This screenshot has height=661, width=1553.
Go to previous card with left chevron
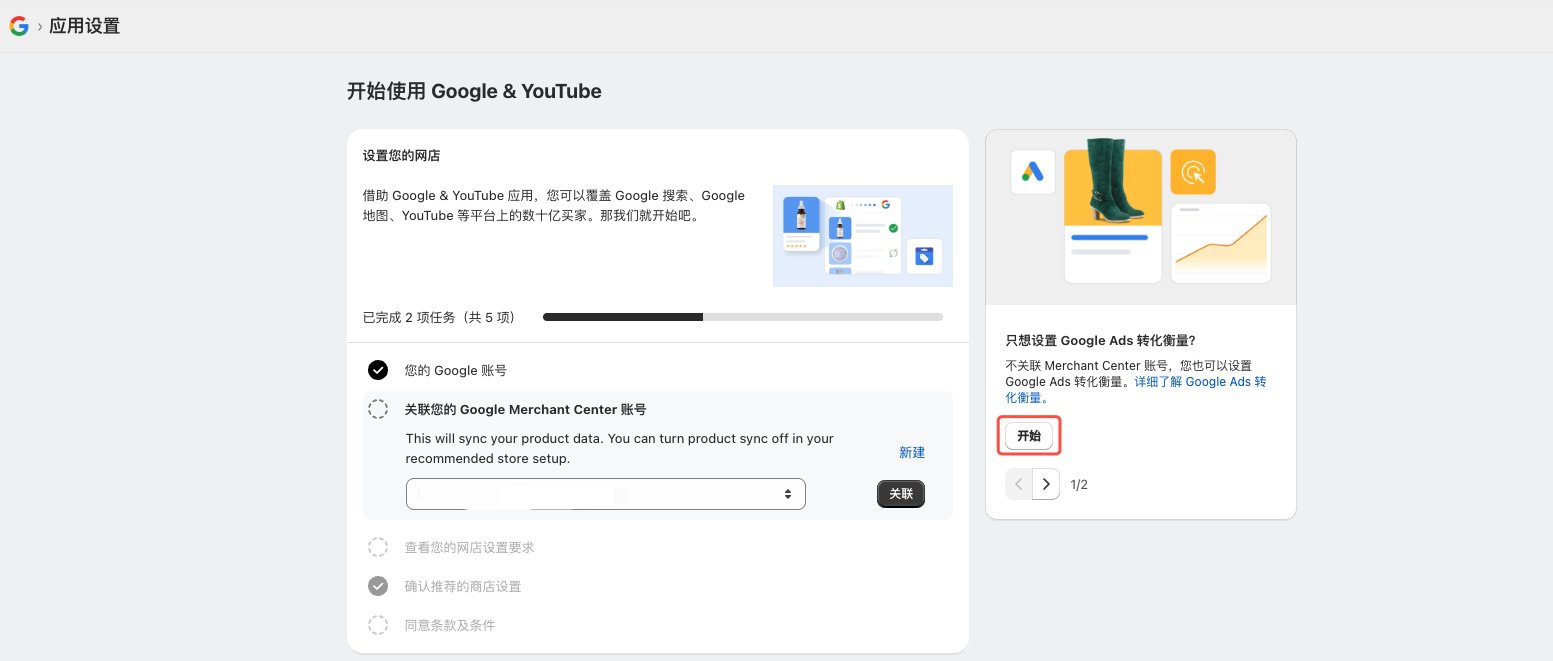coord(1019,484)
